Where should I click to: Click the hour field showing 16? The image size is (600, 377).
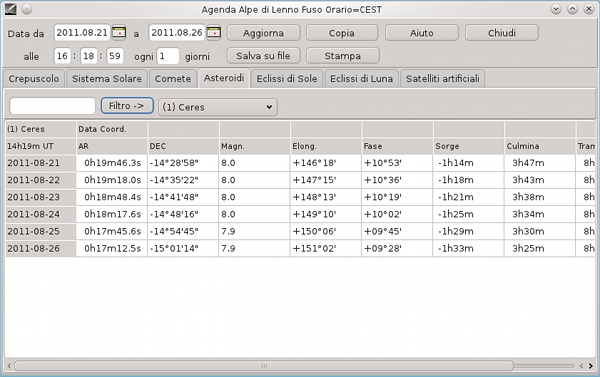62,56
